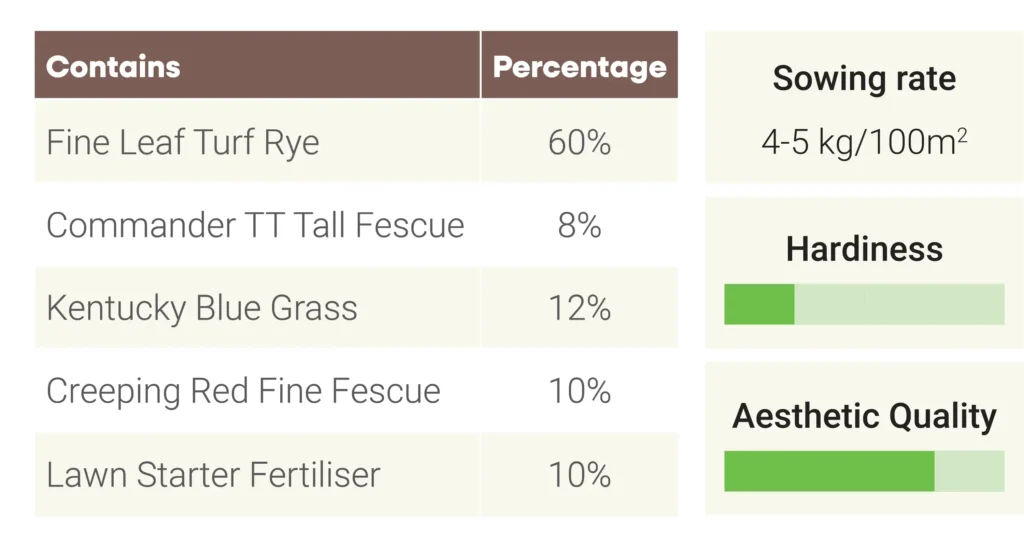The width and height of the screenshot is (1024, 533).
Task: Click the unfilled pale end of Aesthetic Quality bar
Action: [969, 471]
